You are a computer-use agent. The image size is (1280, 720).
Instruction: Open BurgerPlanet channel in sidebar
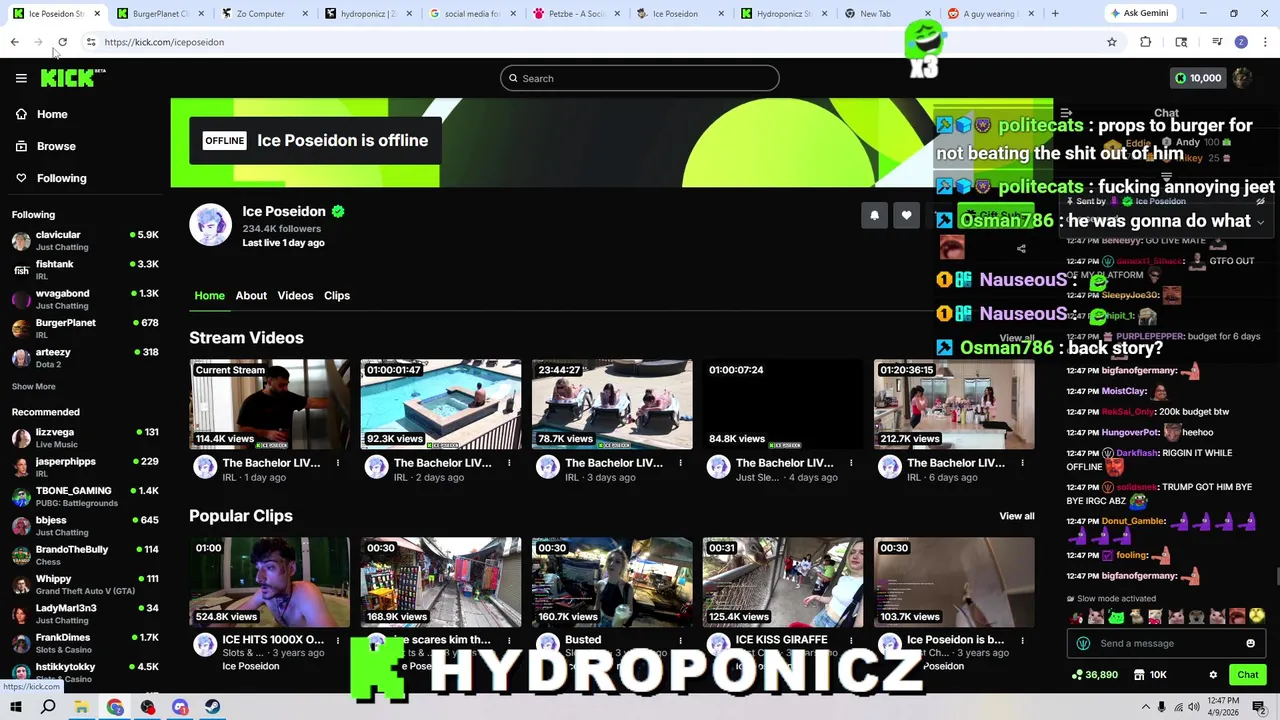click(85, 328)
